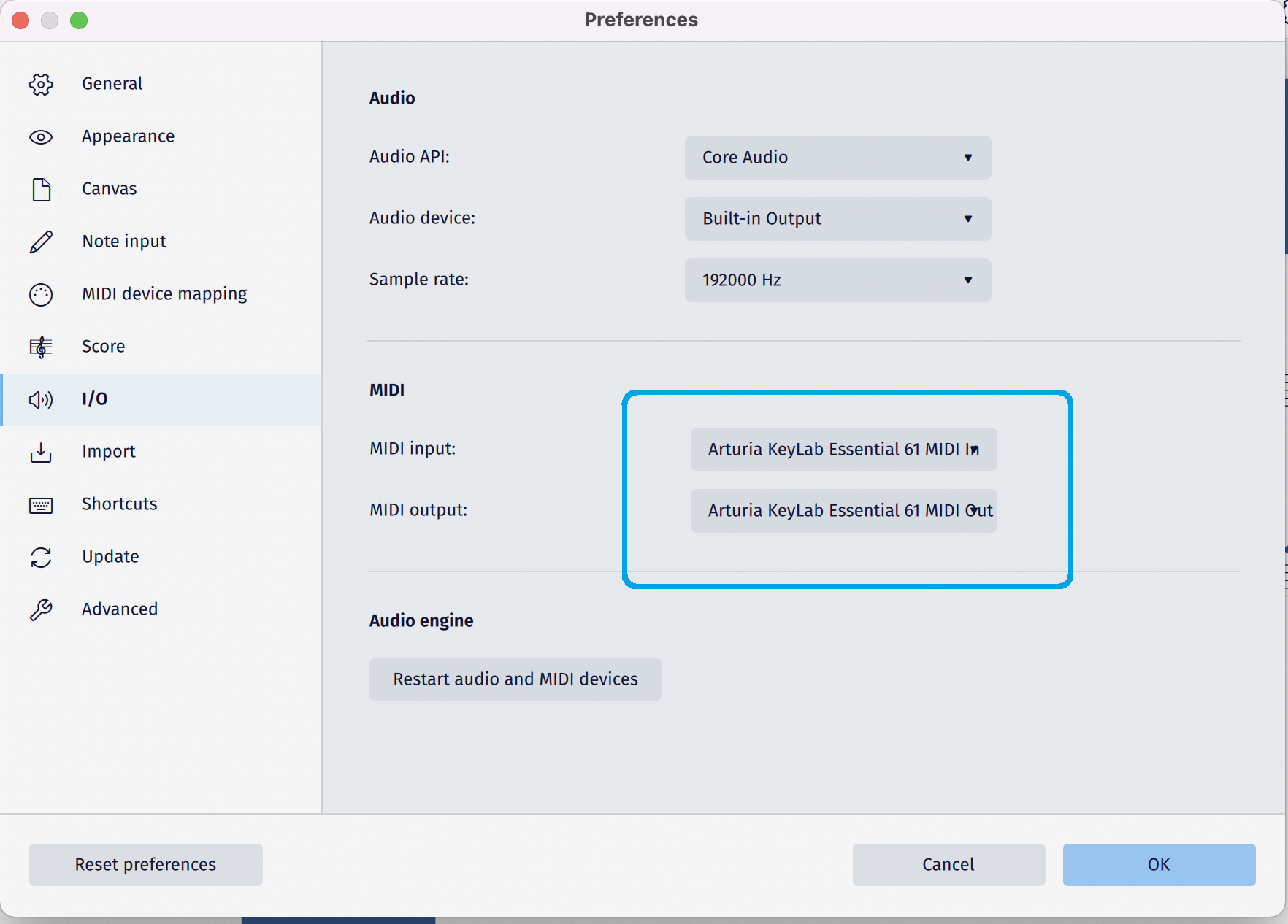Click the General settings gear icon
This screenshot has width=1288, height=924.
pos(41,84)
